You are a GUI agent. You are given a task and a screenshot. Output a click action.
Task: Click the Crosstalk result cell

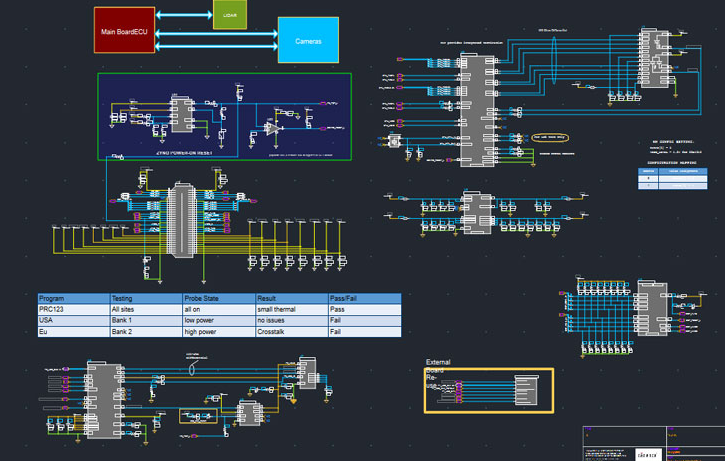pos(290,331)
